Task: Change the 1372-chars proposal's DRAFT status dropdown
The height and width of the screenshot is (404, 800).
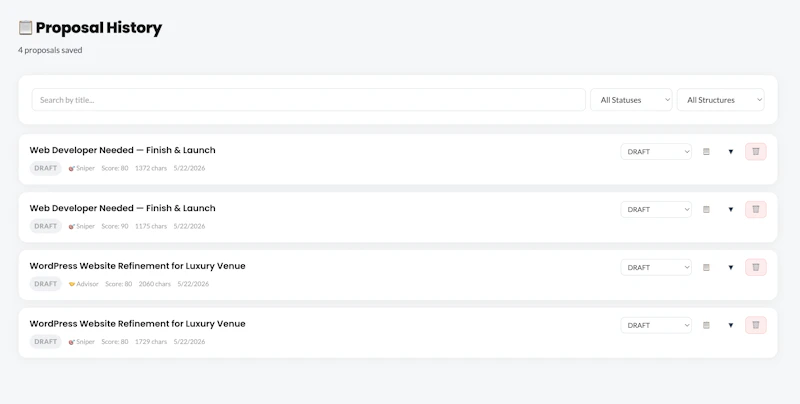Action: [656, 152]
